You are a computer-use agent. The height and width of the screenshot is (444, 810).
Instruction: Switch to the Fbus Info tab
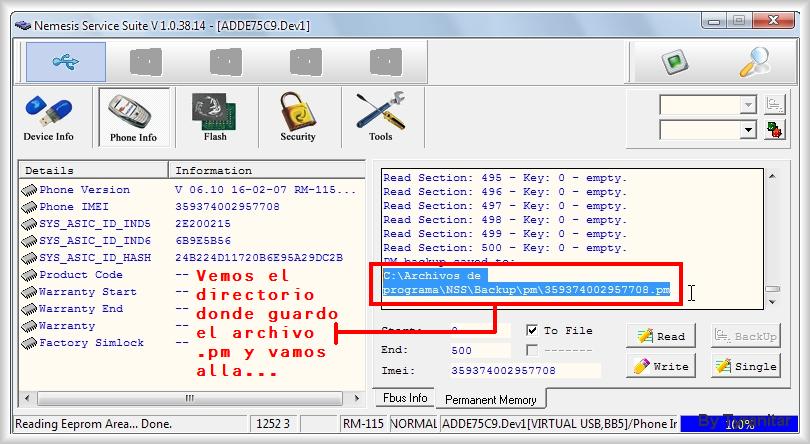pyautogui.click(x=405, y=398)
